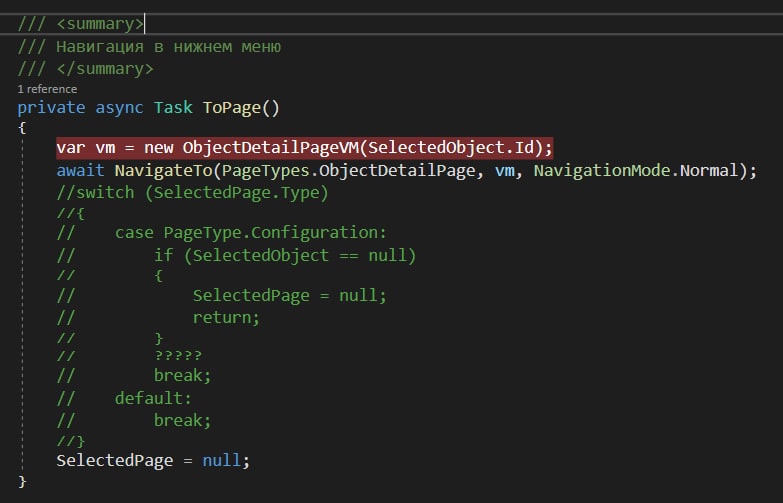Image resolution: width=783 pixels, height=503 pixels.
Task: Click the opening <summary> tag comment
Action: pyautogui.click(x=80, y=24)
